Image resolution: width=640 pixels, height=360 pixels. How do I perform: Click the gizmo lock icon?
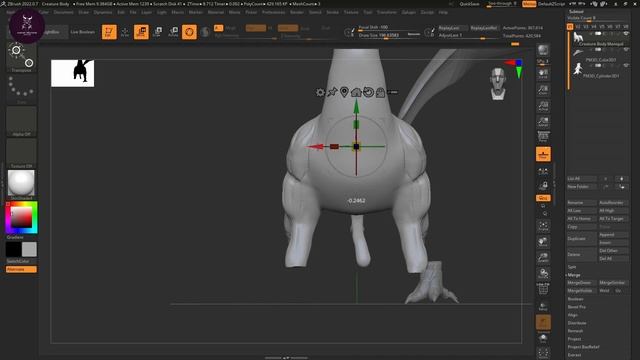pyautogui.click(x=380, y=92)
